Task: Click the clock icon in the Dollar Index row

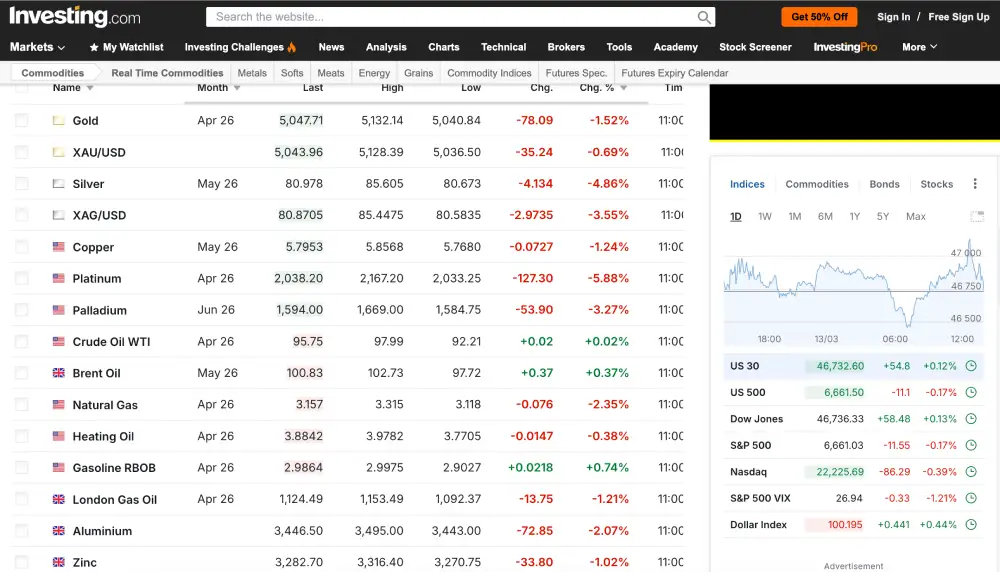Action: click(970, 525)
